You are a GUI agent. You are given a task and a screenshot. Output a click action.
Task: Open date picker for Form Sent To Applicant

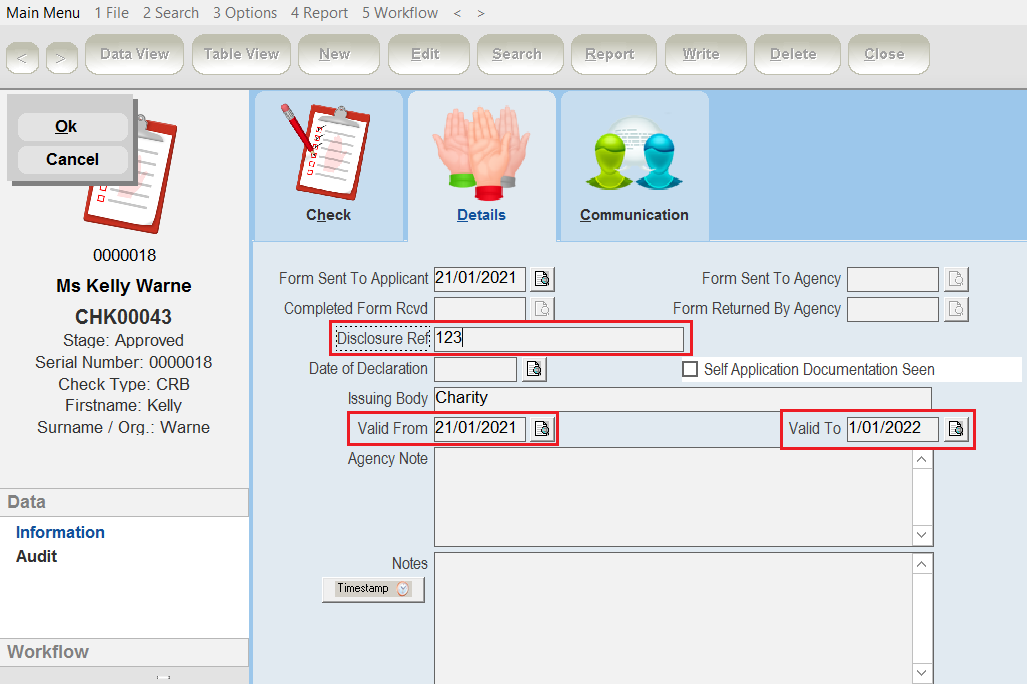pos(541,279)
